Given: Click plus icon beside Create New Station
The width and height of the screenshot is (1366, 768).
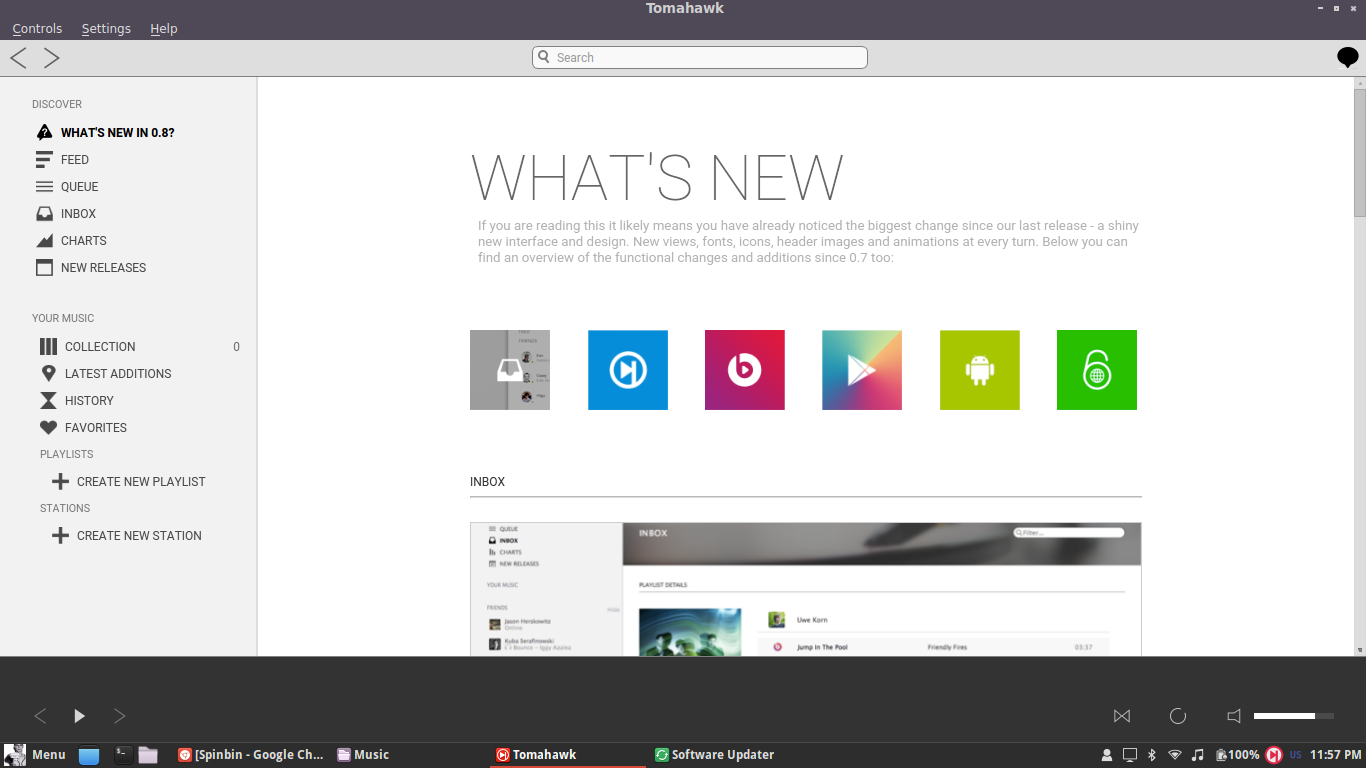Looking at the screenshot, I should [x=60, y=535].
